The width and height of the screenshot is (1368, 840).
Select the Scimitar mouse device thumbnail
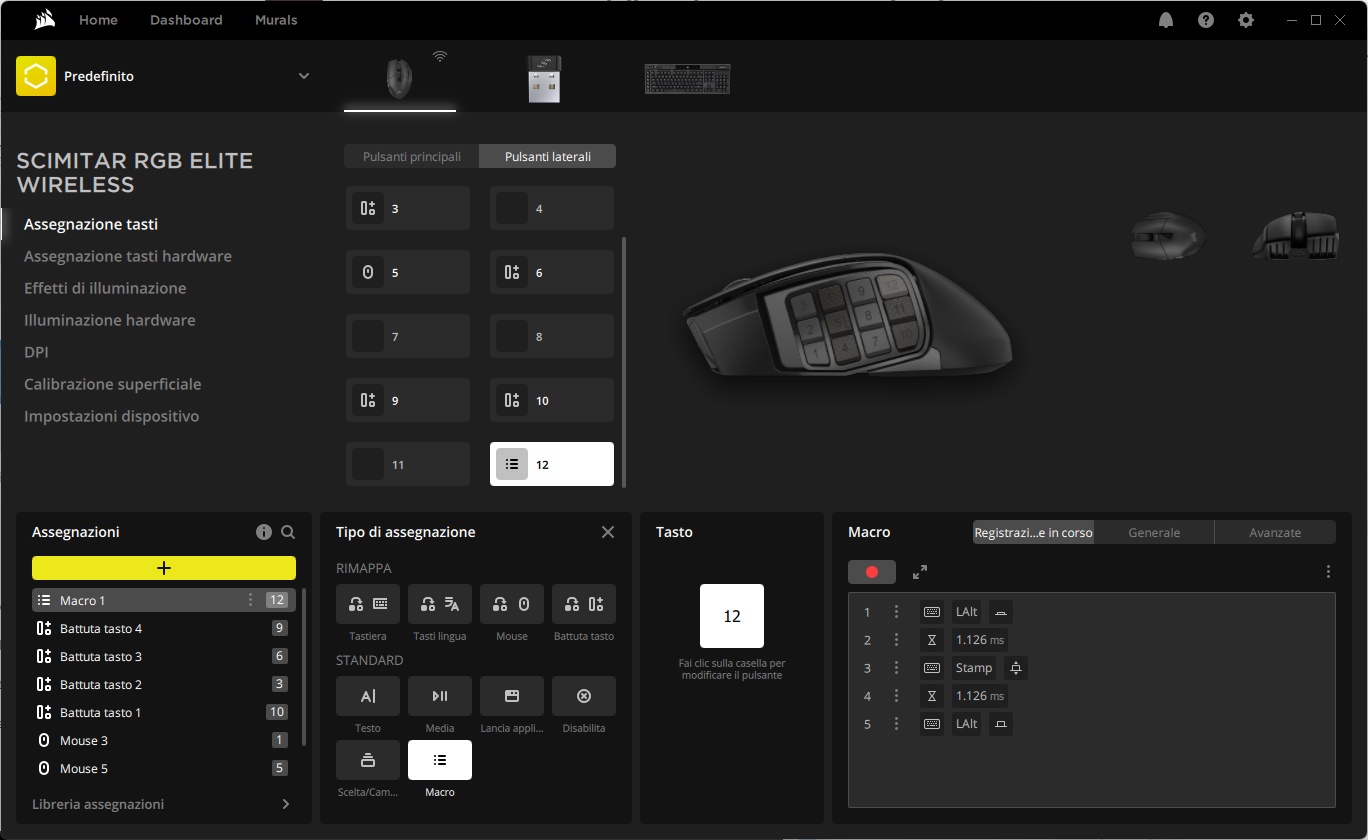[x=400, y=78]
